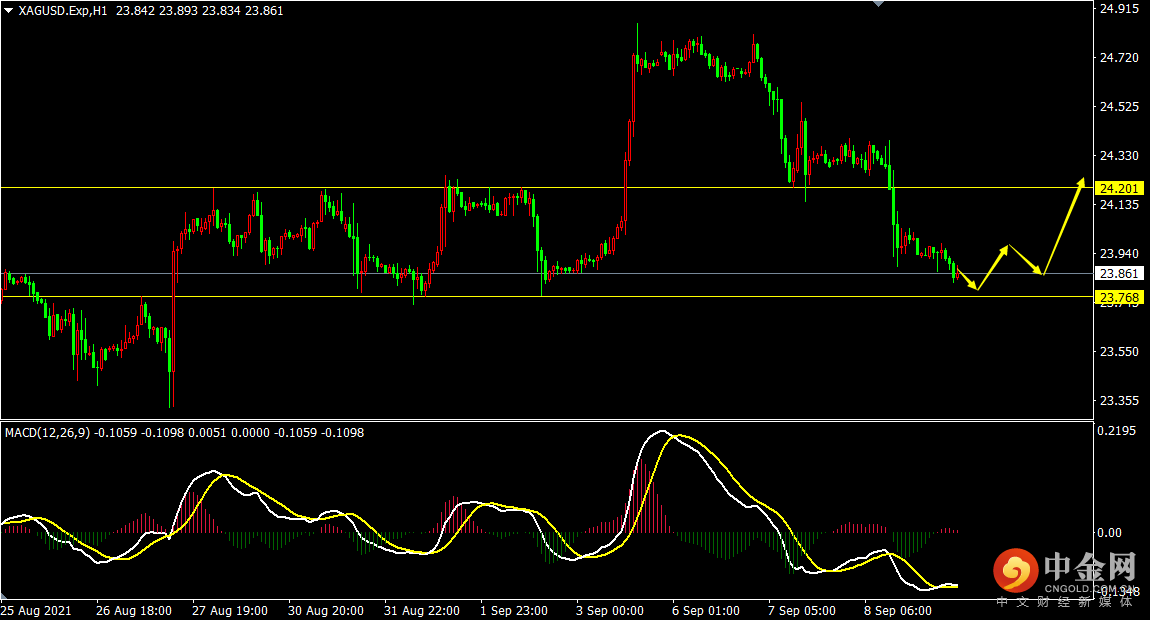Screen dimensions: 1150x620
Task: Click the 8 Sep 06:00 time axis label
Action: 898,610
